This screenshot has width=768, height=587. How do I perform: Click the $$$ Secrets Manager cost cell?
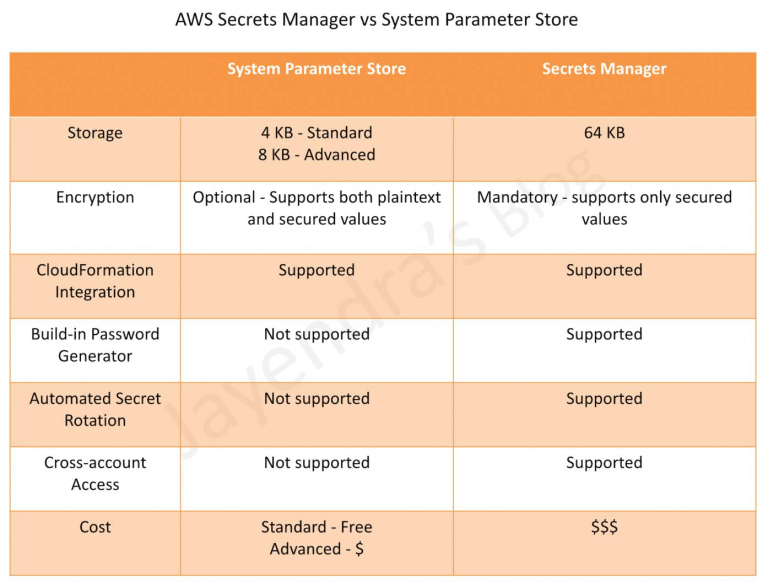click(x=604, y=527)
